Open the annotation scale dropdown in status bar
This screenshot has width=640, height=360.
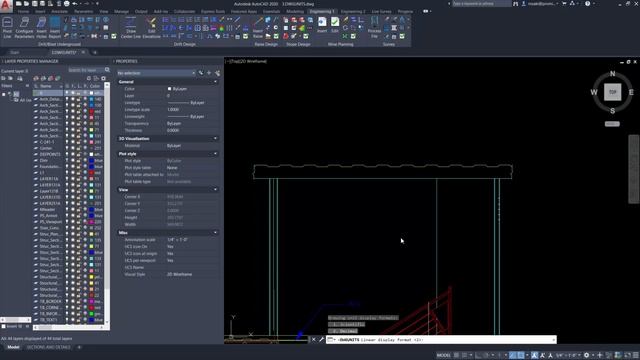569,356
